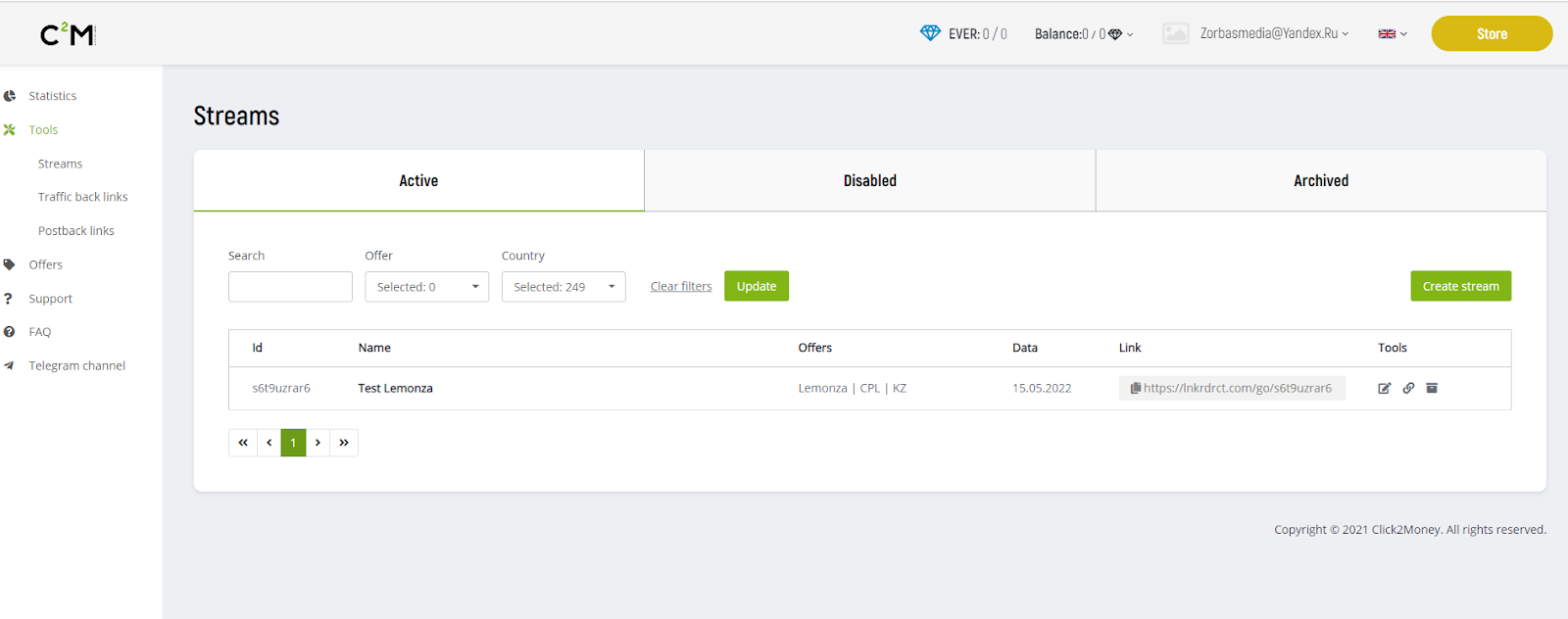Click the Name column header
The height and width of the screenshot is (619, 1568).
coord(374,348)
